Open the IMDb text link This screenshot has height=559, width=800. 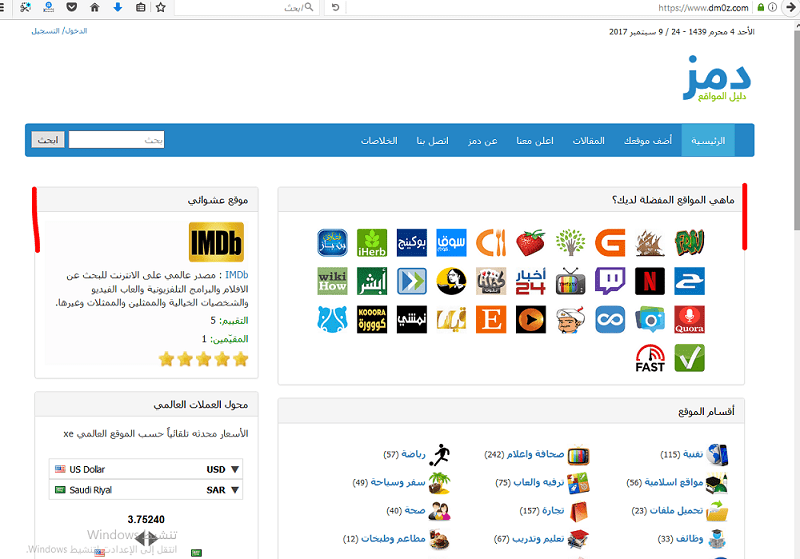[237, 275]
